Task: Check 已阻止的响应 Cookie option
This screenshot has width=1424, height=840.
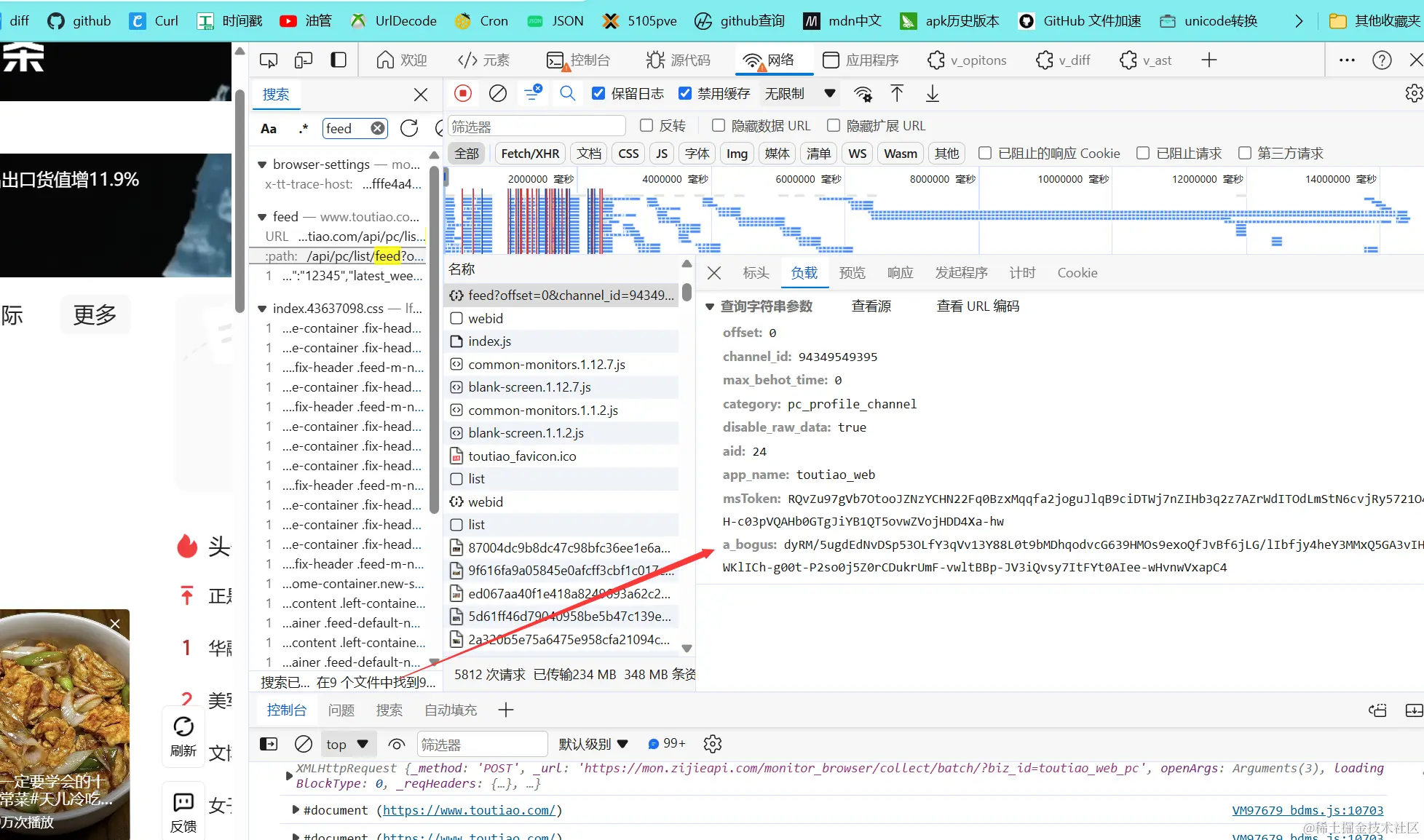Action: pos(985,153)
